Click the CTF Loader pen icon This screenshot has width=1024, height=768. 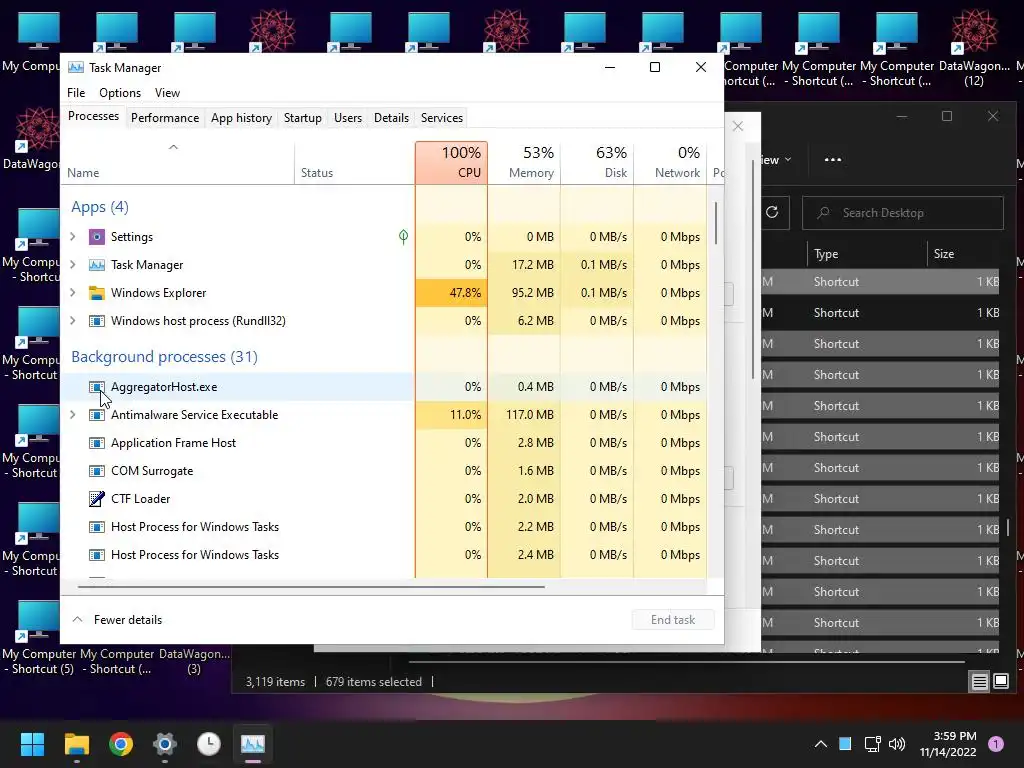(97, 499)
